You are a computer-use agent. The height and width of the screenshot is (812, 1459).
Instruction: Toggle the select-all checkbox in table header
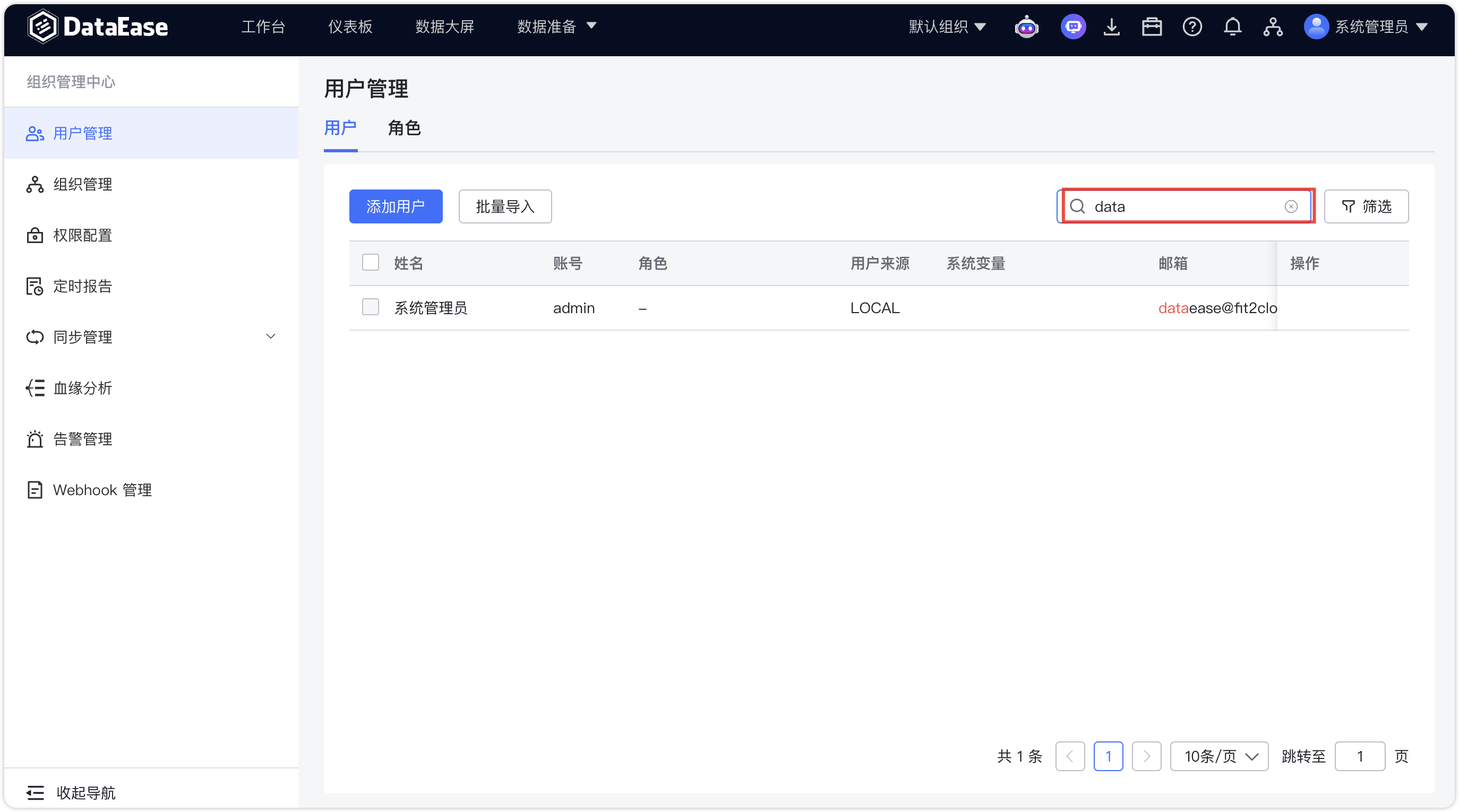coord(371,262)
